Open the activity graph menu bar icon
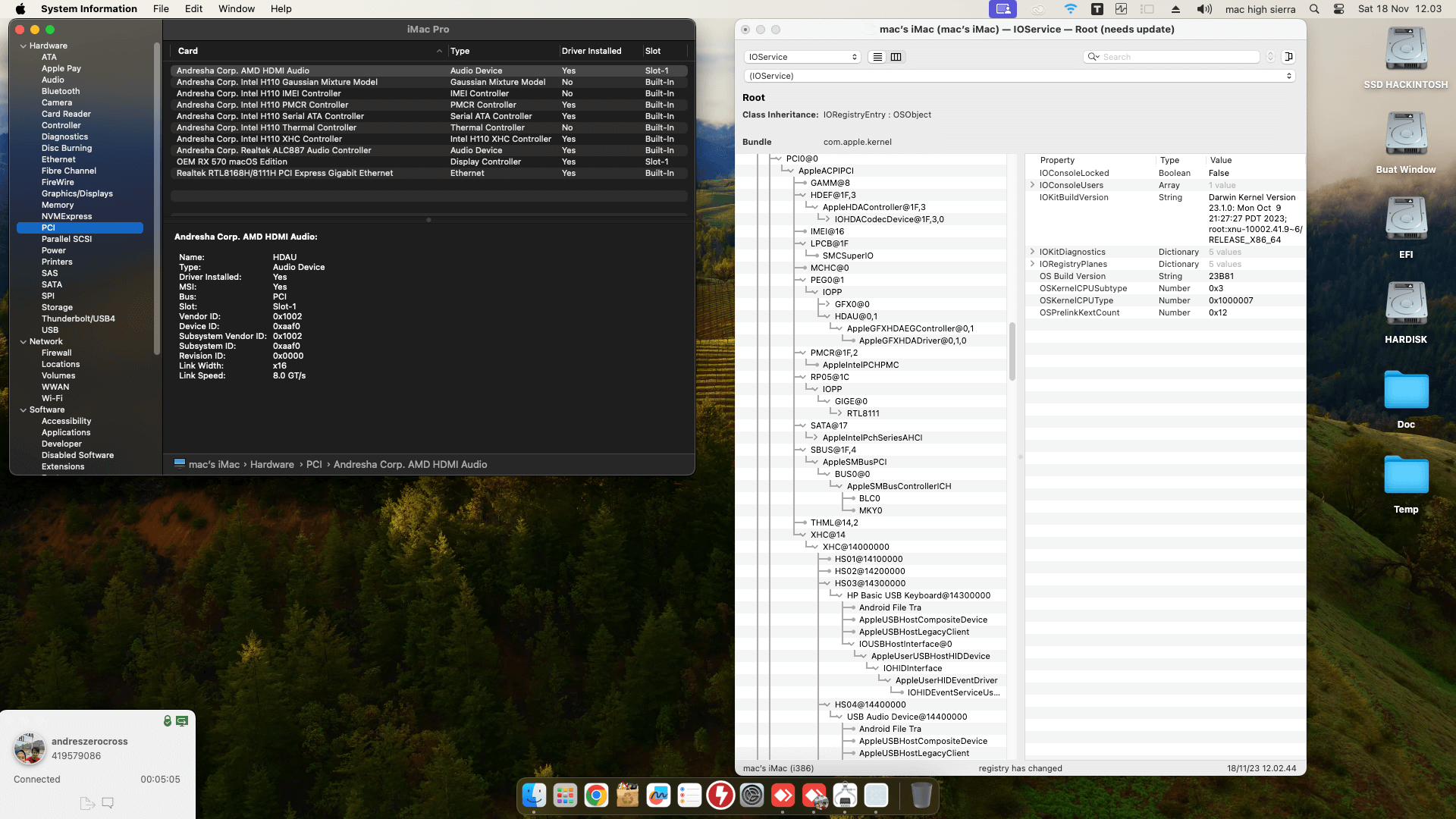The height and width of the screenshot is (819, 1456). [1122, 9]
